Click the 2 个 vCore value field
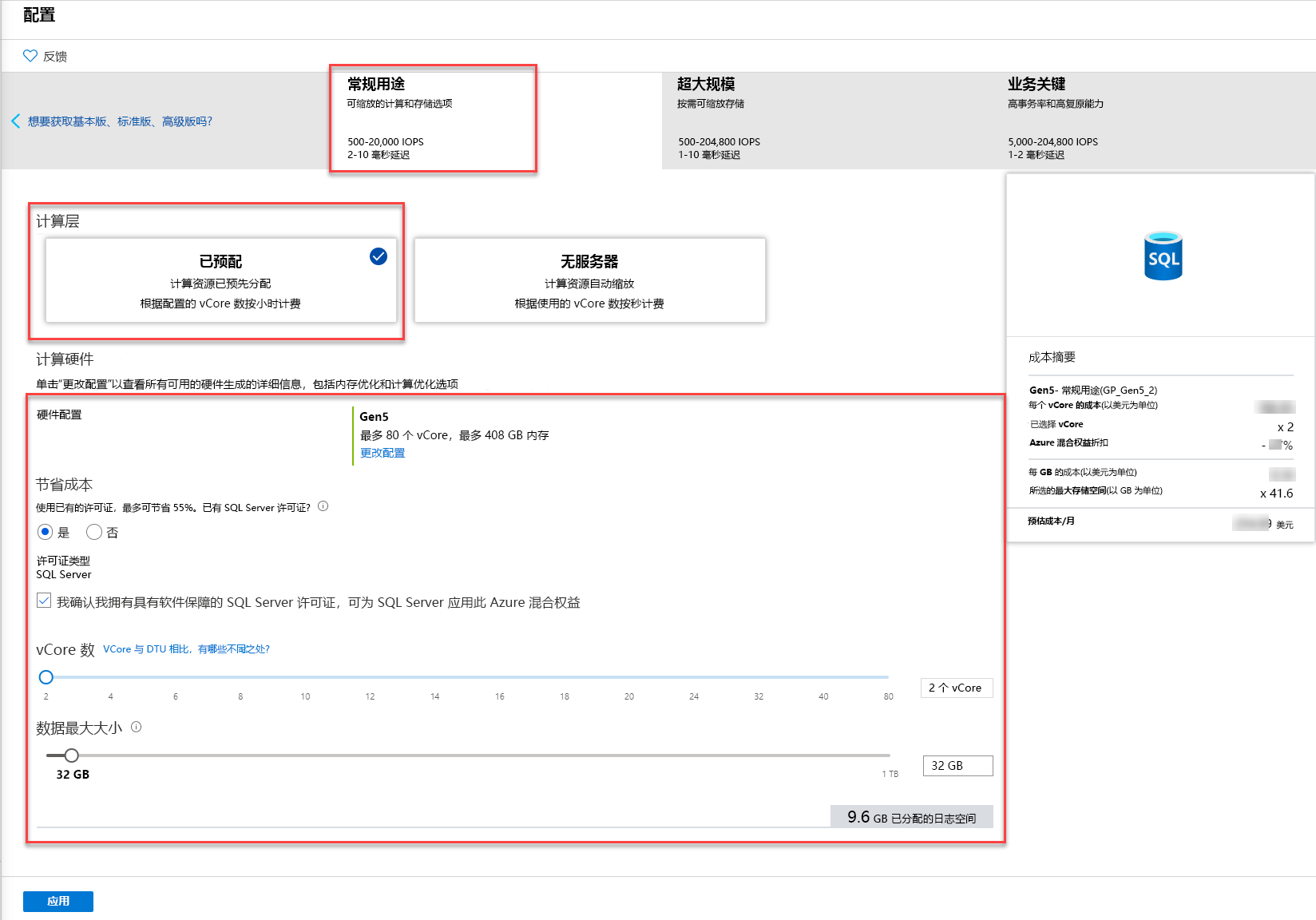The width and height of the screenshot is (1316, 920). pos(957,688)
